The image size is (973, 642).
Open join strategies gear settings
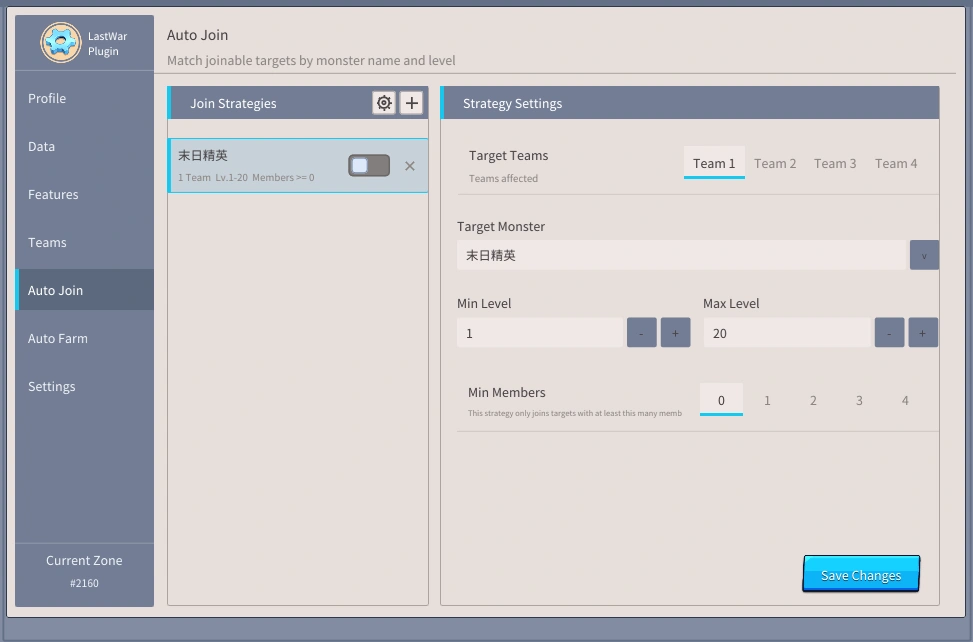[x=384, y=103]
